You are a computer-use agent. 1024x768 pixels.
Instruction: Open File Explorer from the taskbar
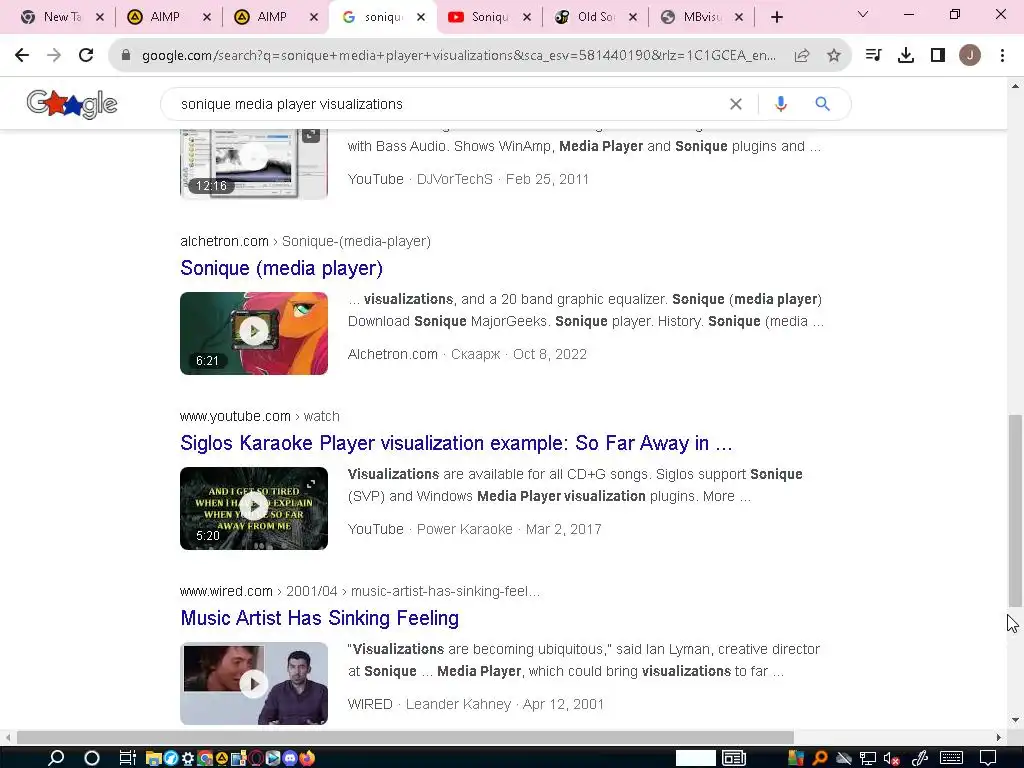[x=153, y=758]
